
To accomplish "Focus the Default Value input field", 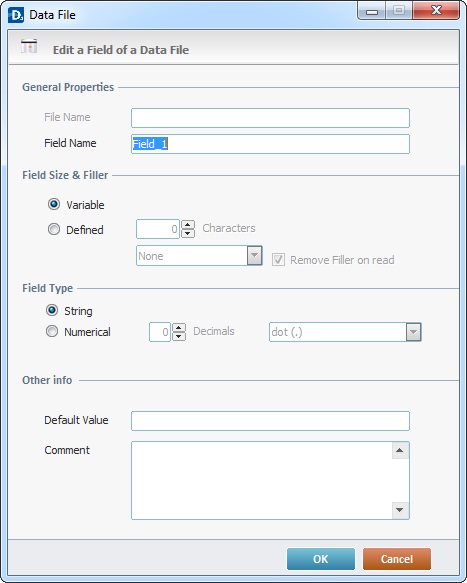I will tap(270, 421).
